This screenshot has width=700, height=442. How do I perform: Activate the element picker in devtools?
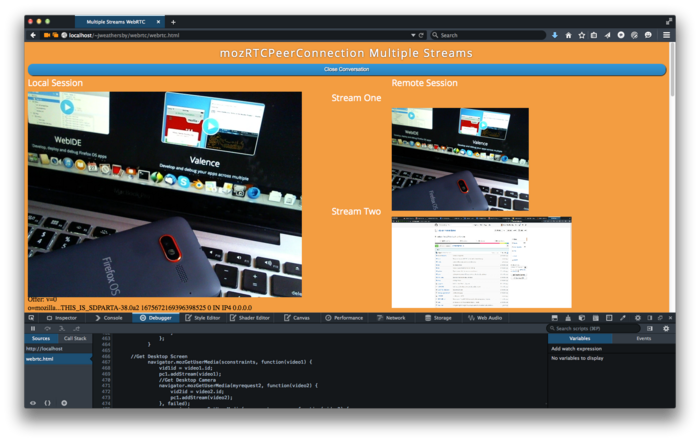31,318
